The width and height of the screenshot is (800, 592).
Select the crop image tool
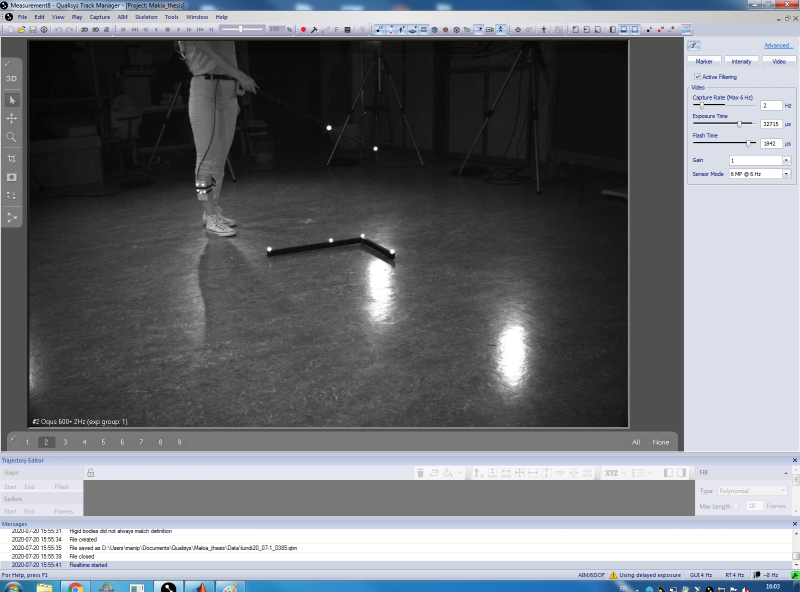(12, 159)
